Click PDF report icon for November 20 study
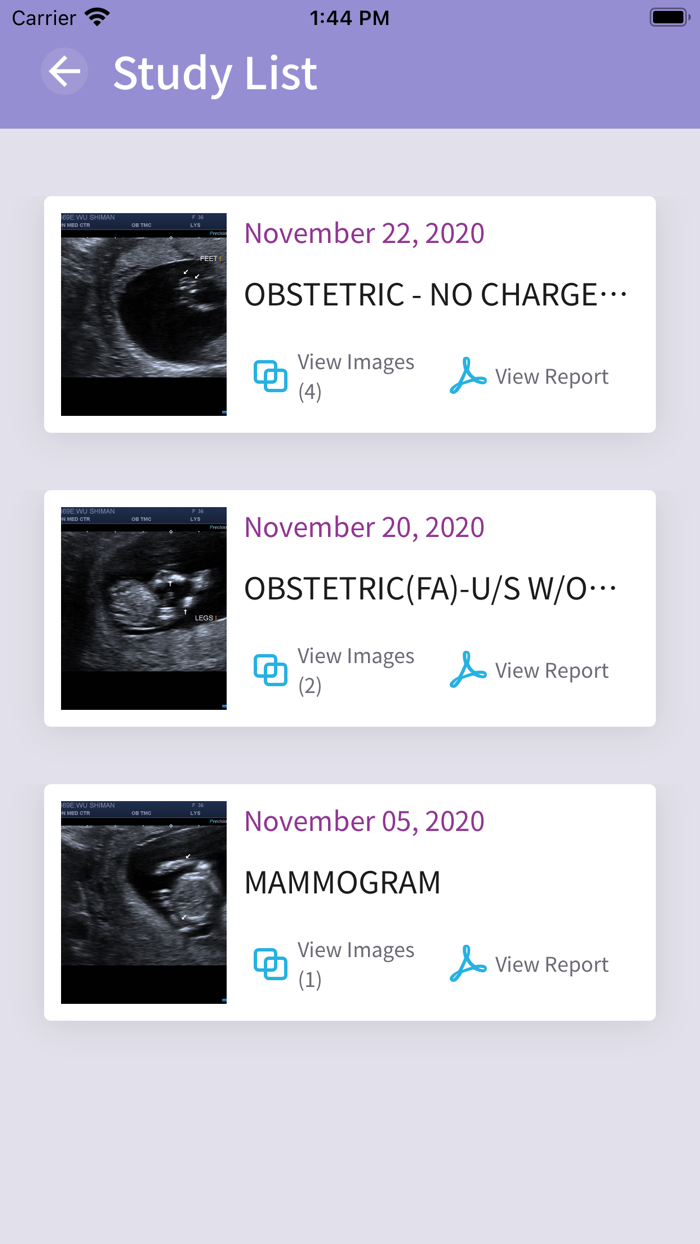This screenshot has width=700, height=1244. pos(467,670)
